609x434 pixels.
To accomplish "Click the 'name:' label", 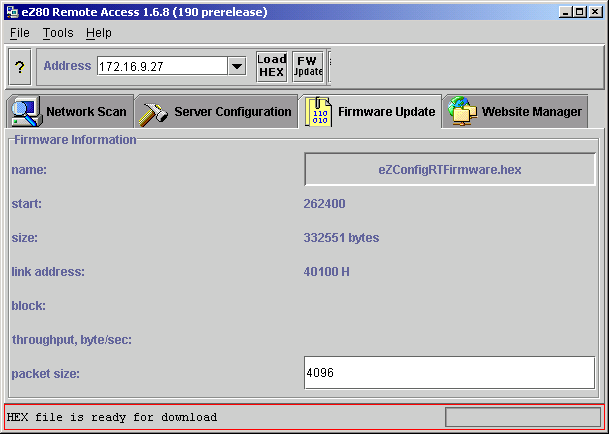I will tap(29, 170).
